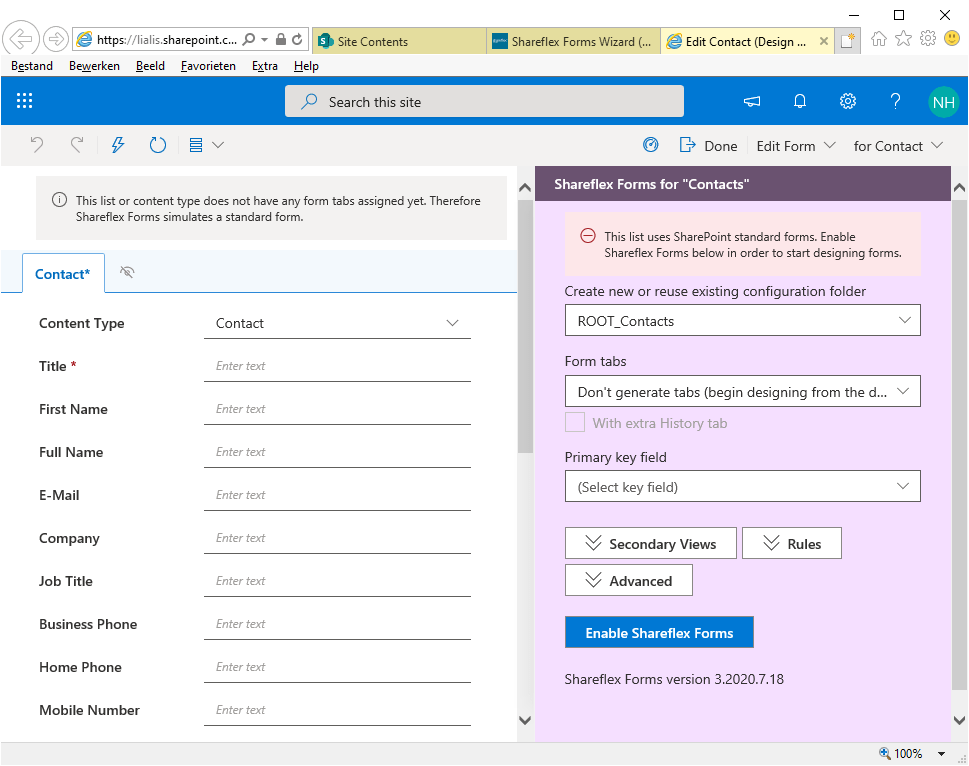Expand the Secondary Views section
This screenshot has height=766, width=969.
coord(651,544)
